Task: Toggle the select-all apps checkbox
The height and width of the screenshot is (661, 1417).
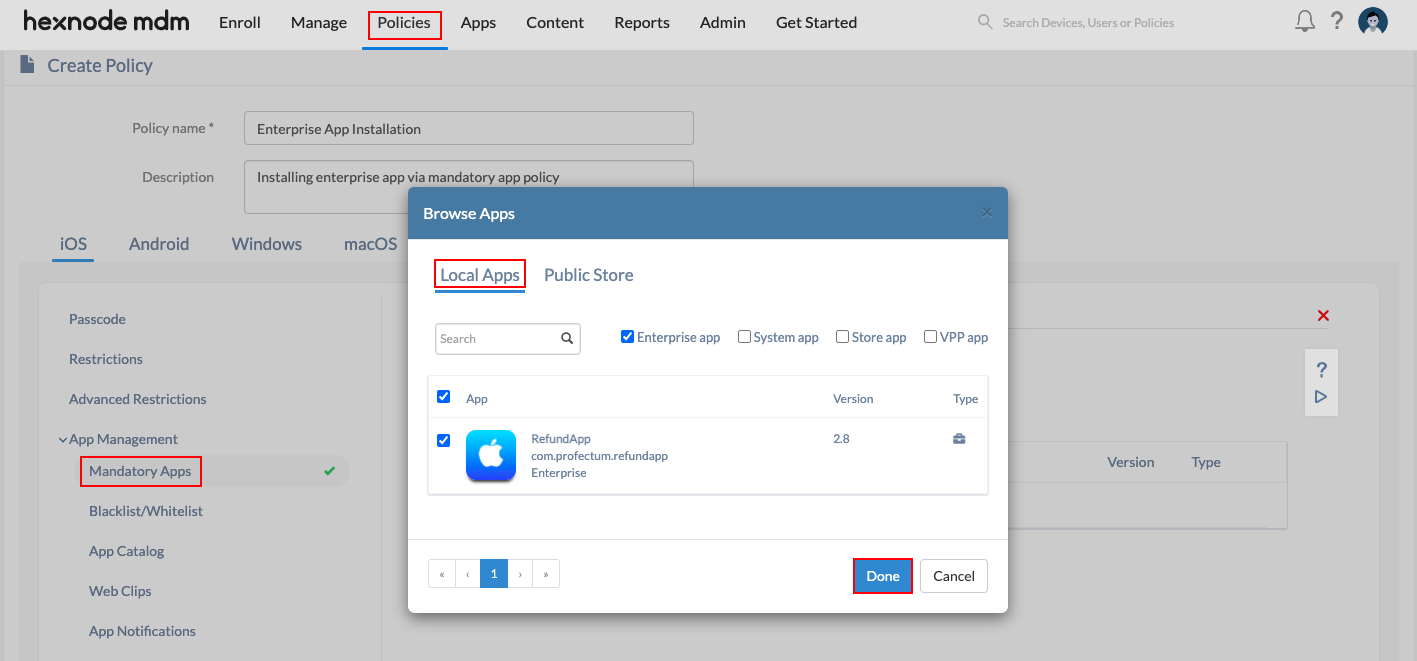Action: [444, 397]
